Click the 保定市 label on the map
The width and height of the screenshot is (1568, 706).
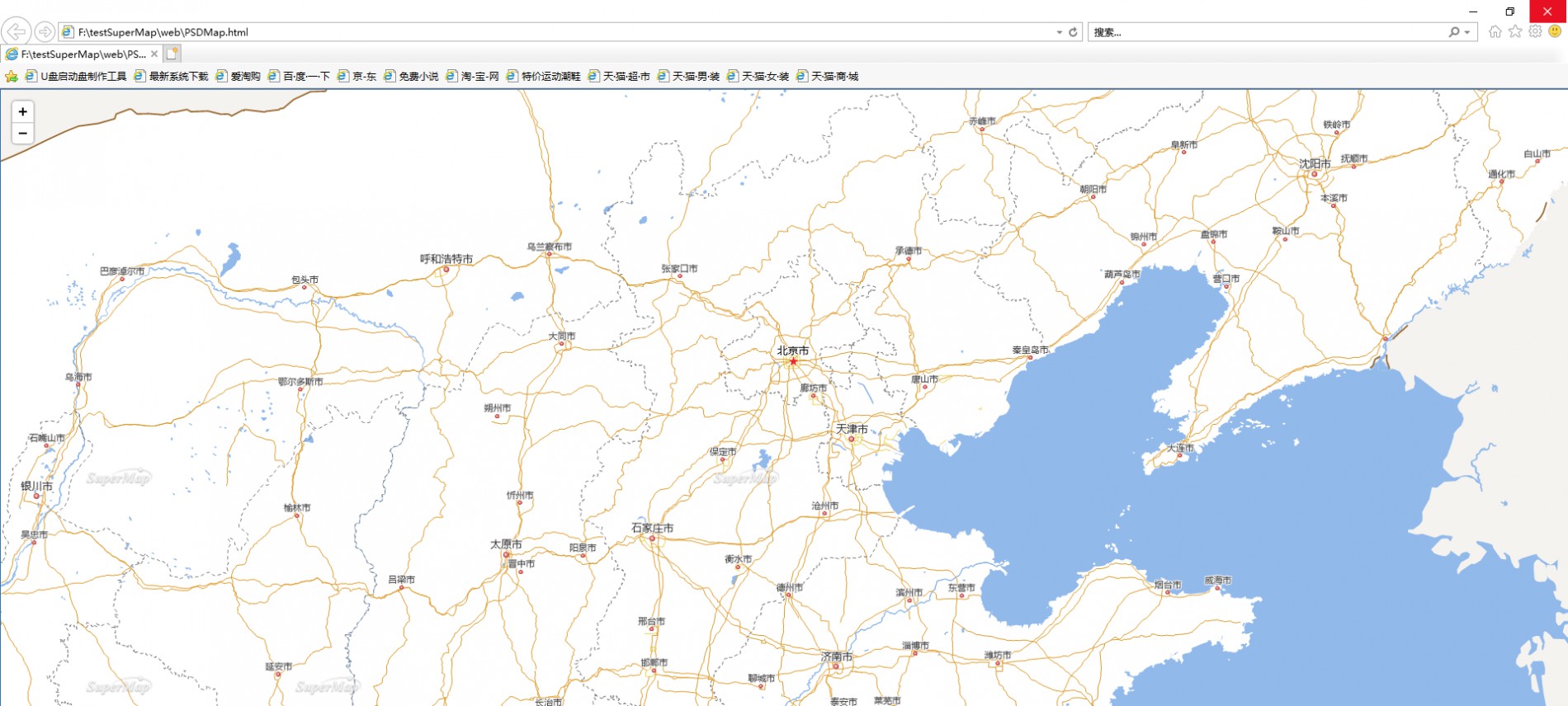(723, 452)
